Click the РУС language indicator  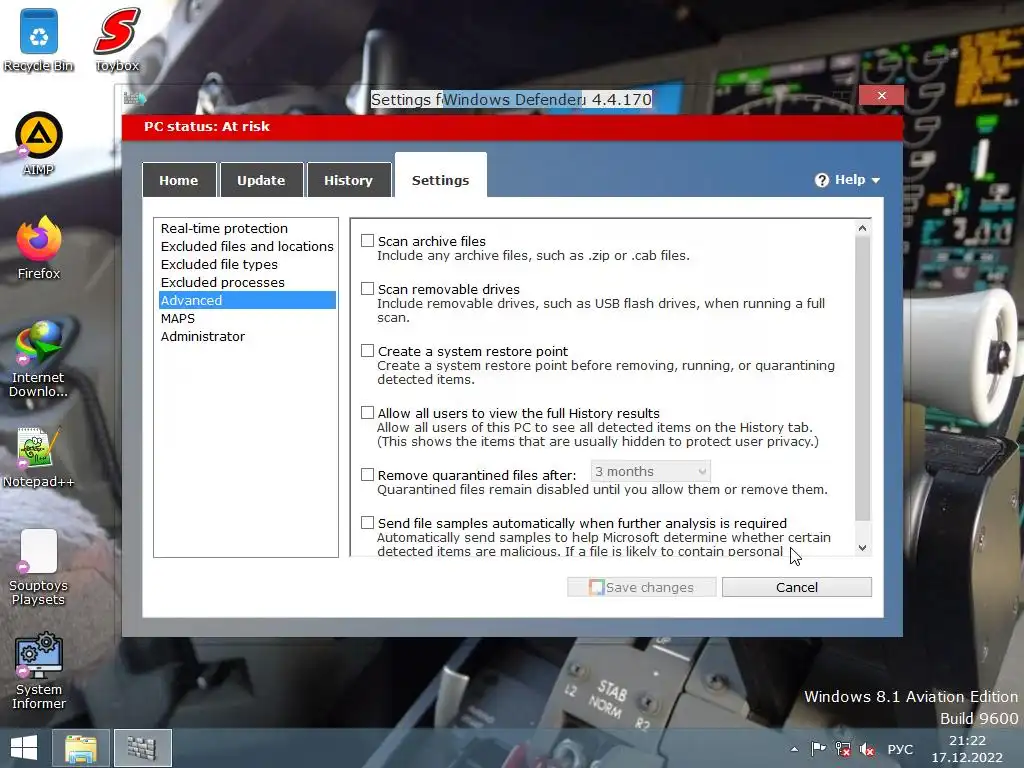900,749
